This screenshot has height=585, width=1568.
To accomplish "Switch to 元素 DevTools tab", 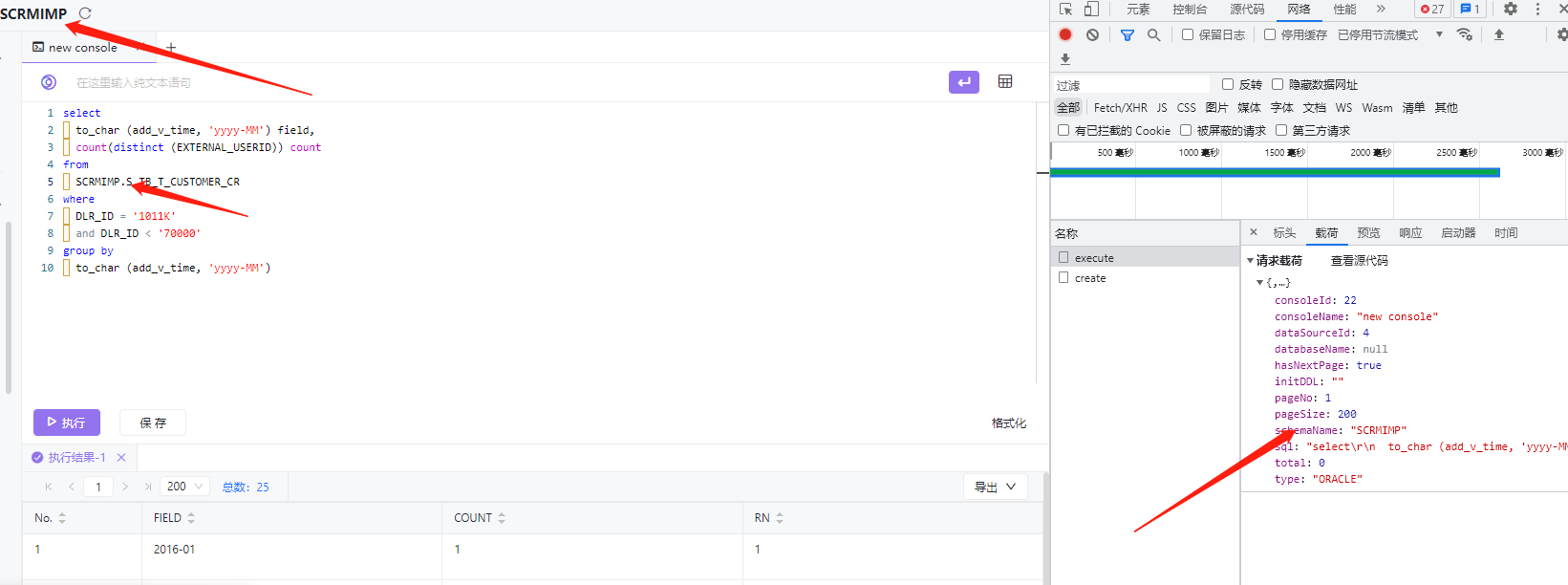I will pyautogui.click(x=1138, y=9).
